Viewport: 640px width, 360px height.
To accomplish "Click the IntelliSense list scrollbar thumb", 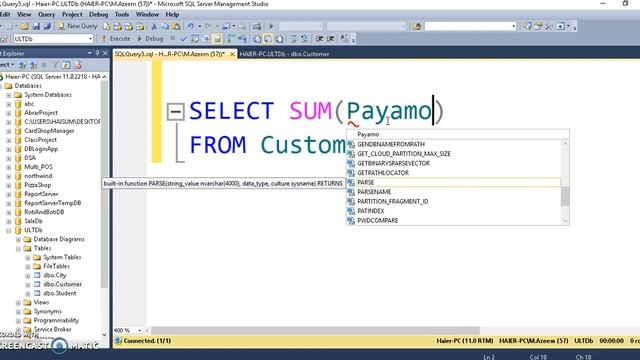I will point(565,196).
